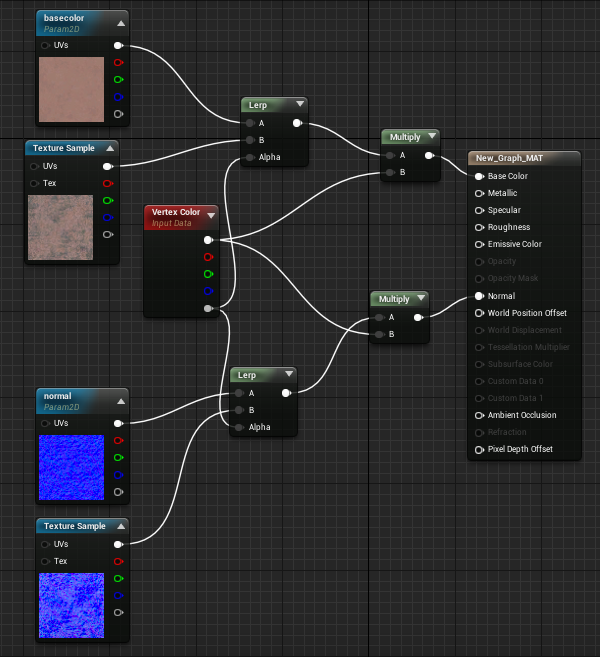Screen dimensions: 600x657
Task: Expand the Multiply node feeding the Normal input
Action: pyautogui.click(x=420, y=299)
